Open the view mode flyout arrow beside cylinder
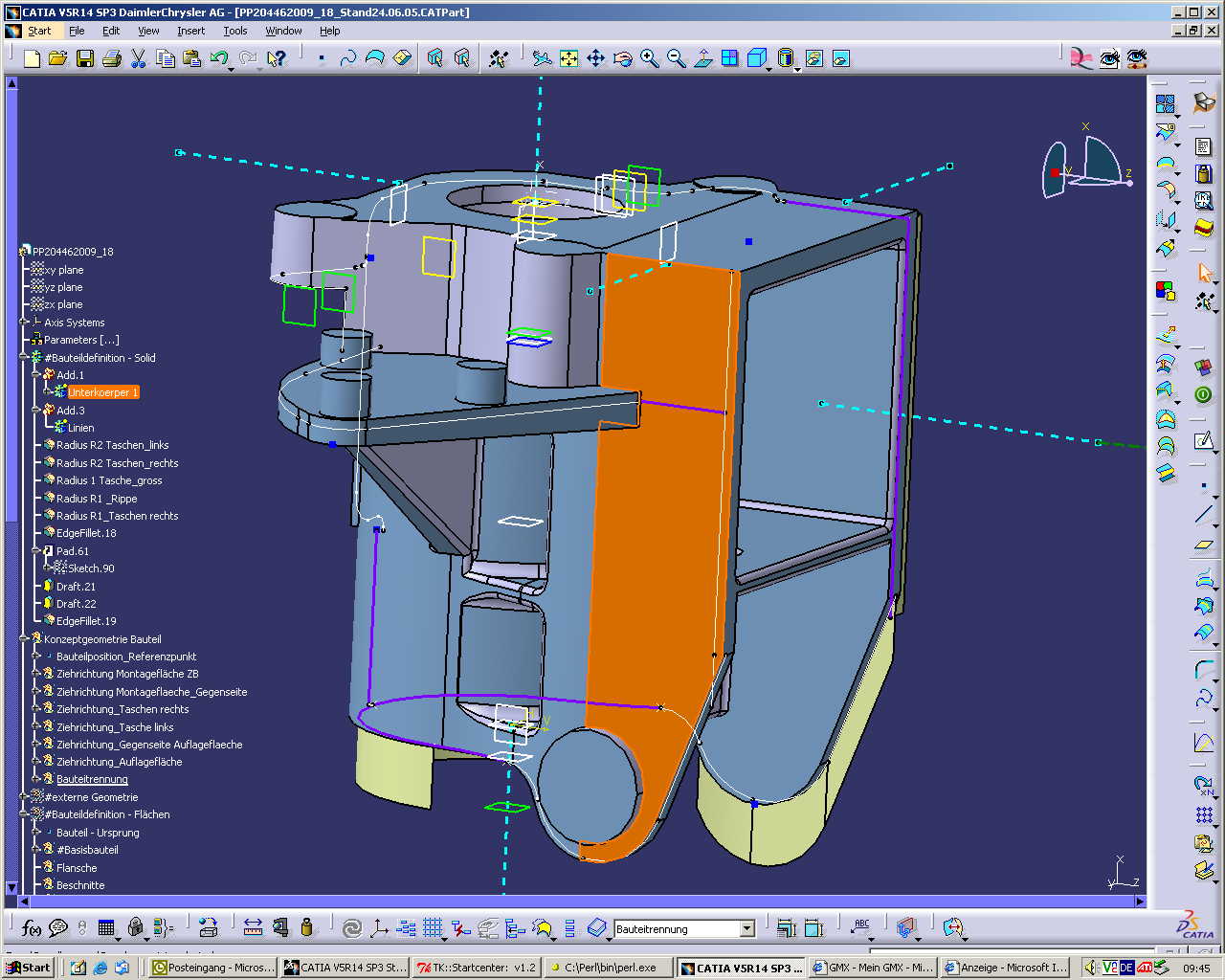Screen dimensions: 1225x980 pyautogui.click(x=797, y=69)
